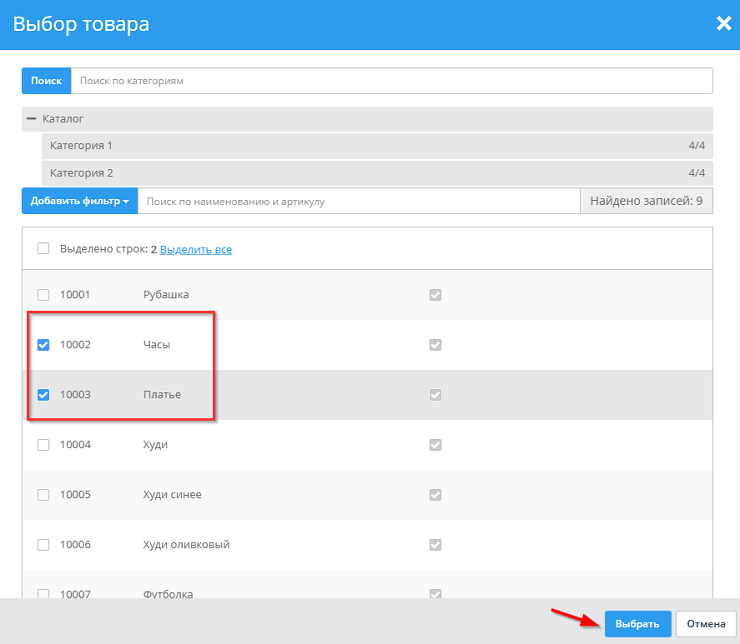Click the Выделить все link
The image size is (740, 644).
[x=196, y=249]
